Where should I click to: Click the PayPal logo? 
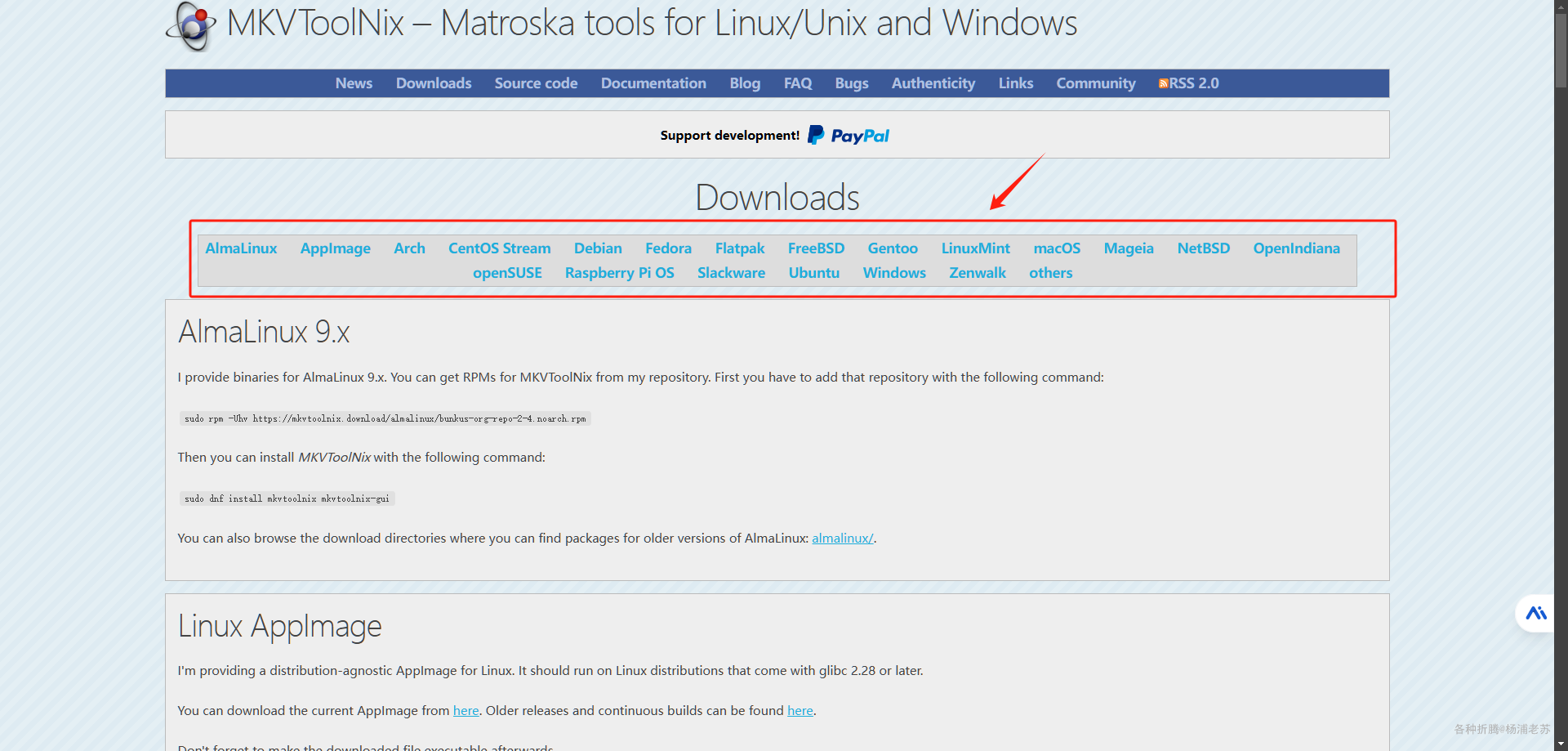(849, 135)
